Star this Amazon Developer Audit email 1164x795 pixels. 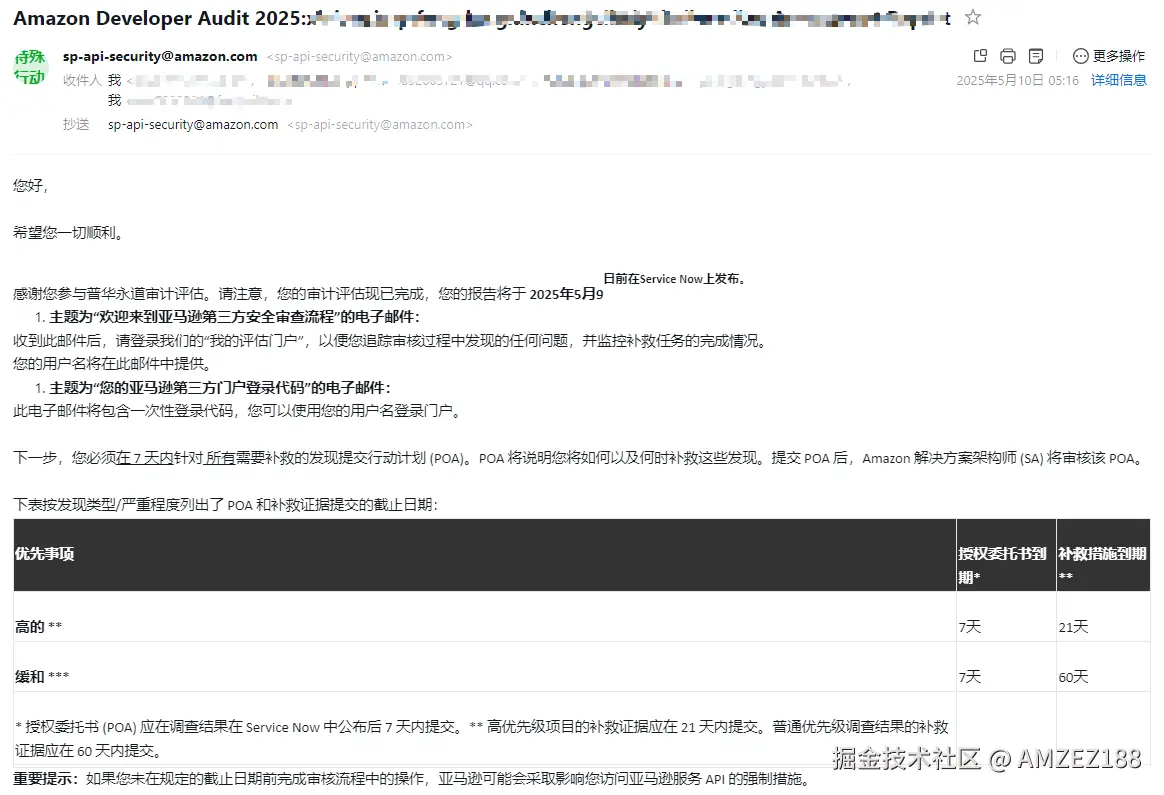972,17
